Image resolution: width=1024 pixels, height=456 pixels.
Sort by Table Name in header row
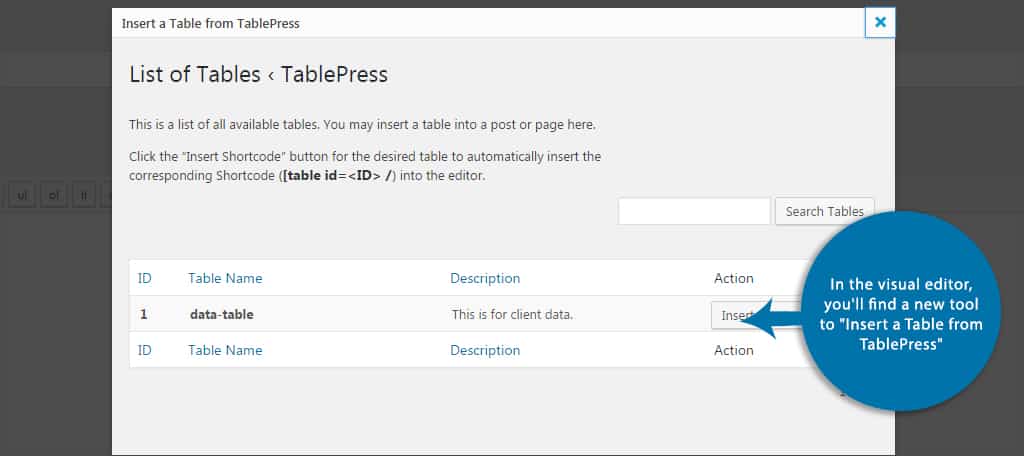click(x=225, y=278)
